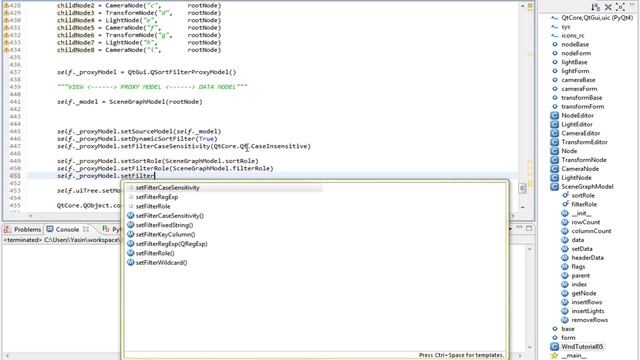Click the star icon beside __main__

point(554,356)
